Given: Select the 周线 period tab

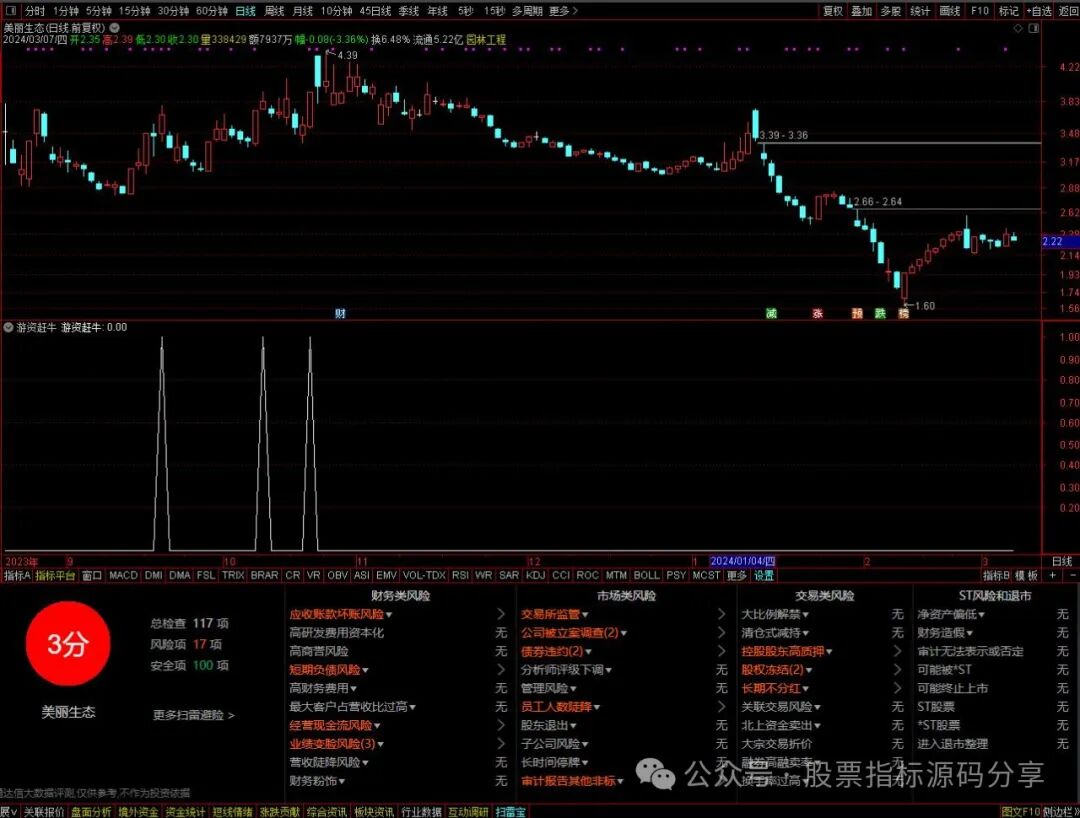Looking at the screenshot, I should click(274, 11).
